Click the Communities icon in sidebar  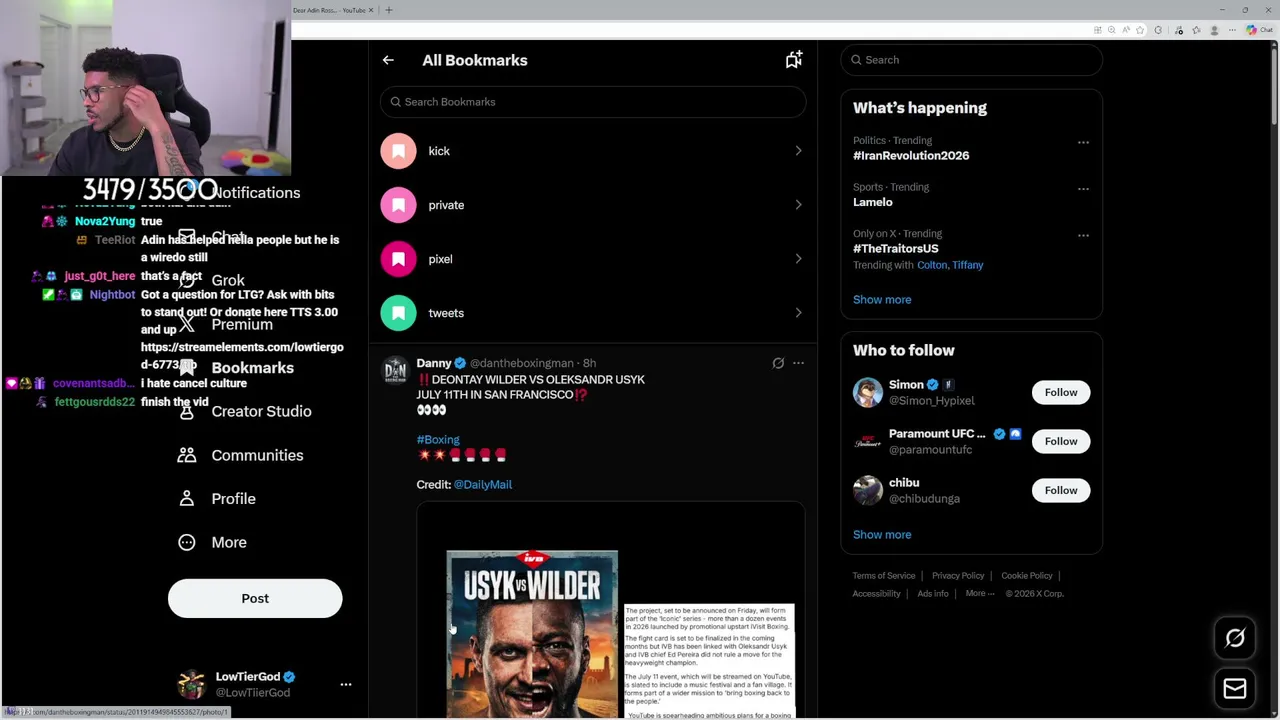pyautogui.click(x=187, y=455)
